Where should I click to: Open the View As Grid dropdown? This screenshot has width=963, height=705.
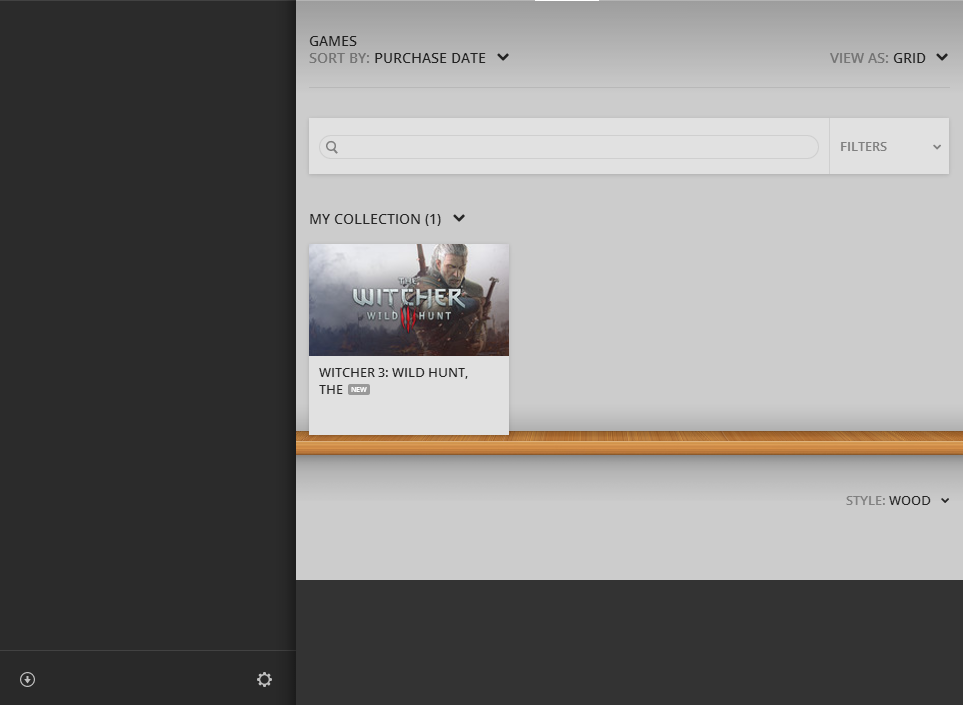(889, 58)
